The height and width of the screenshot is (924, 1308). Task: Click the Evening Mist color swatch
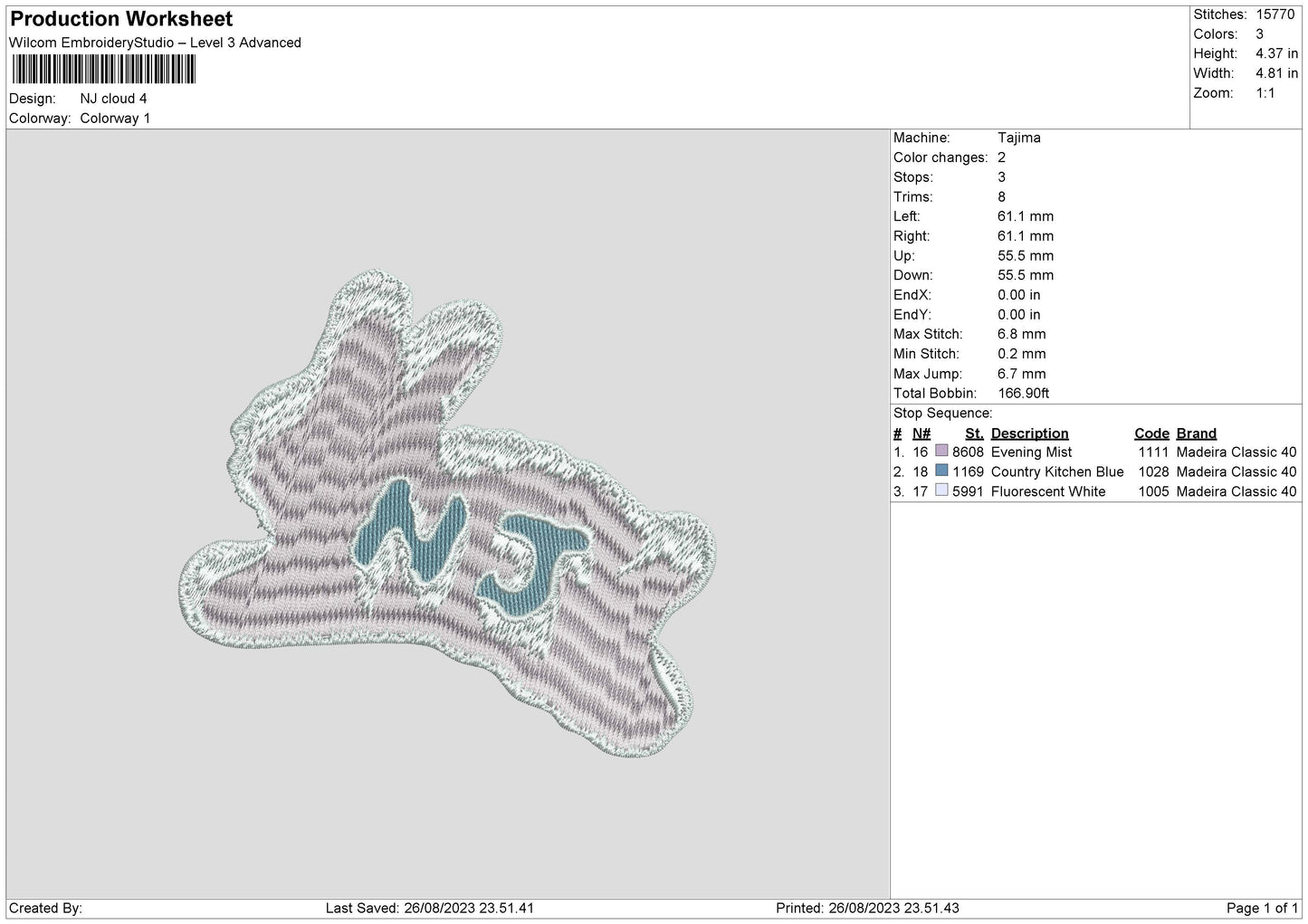[941, 451]
